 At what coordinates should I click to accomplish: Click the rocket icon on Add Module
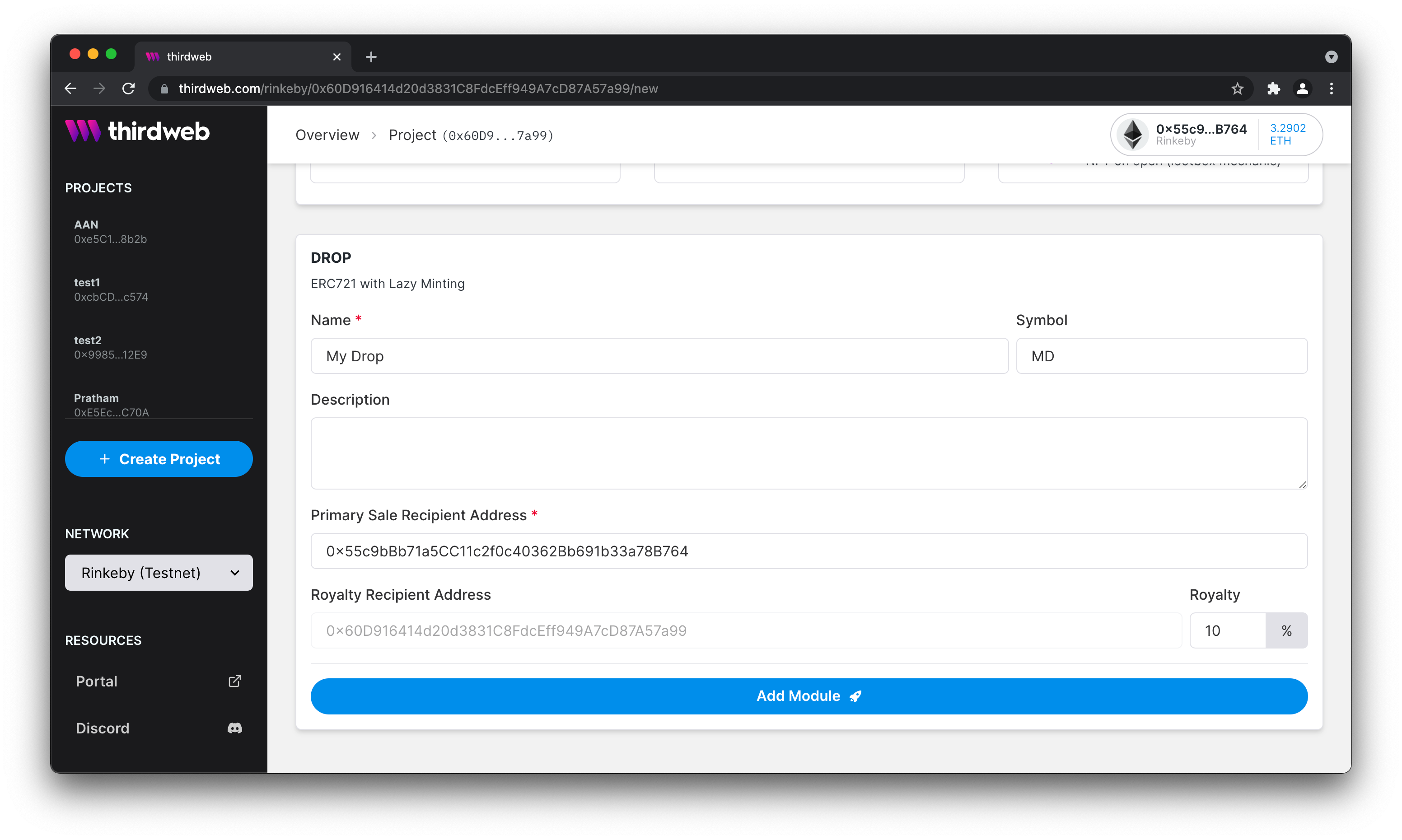coord(855,695)
